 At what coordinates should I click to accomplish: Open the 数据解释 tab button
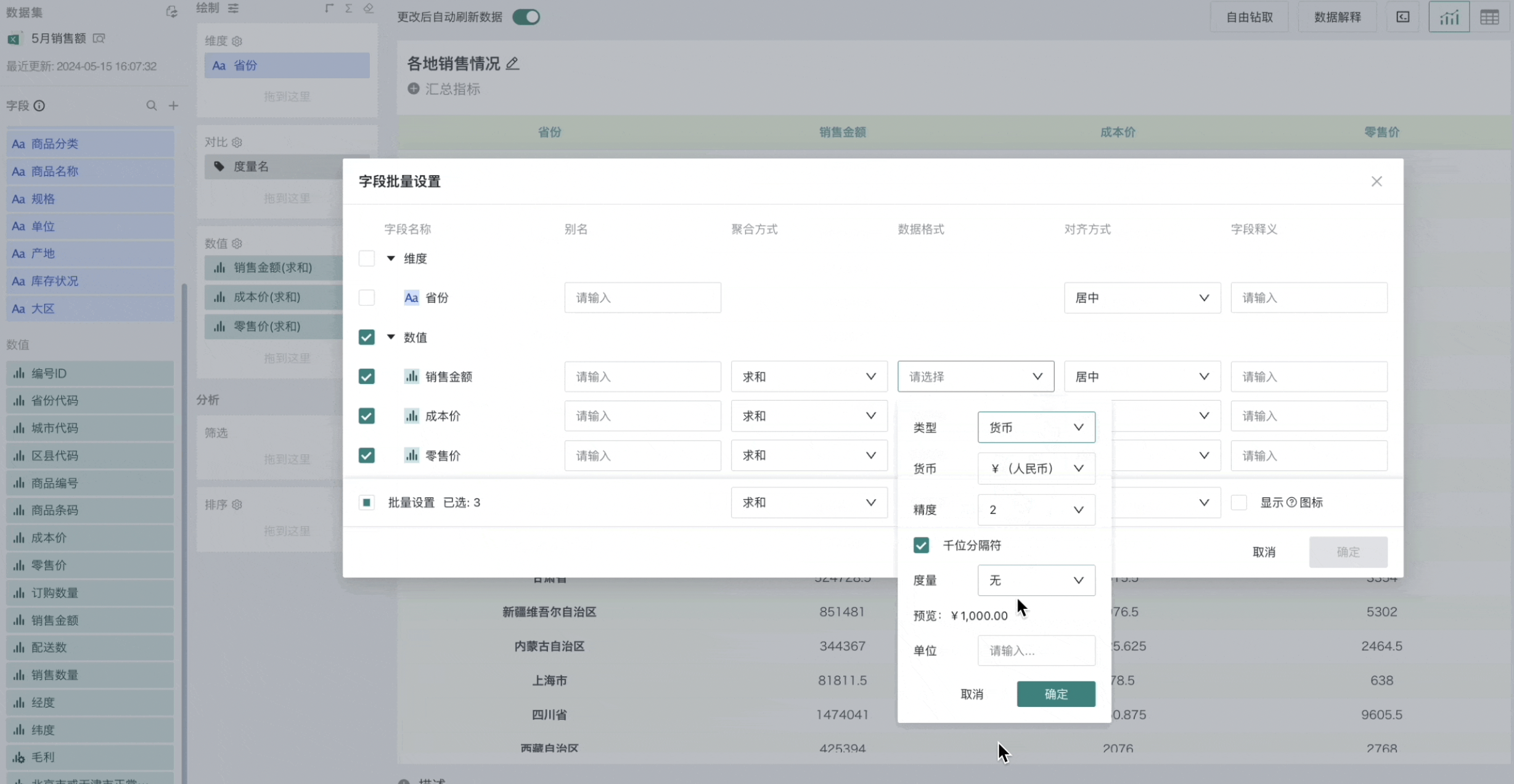click(1337, 17)
